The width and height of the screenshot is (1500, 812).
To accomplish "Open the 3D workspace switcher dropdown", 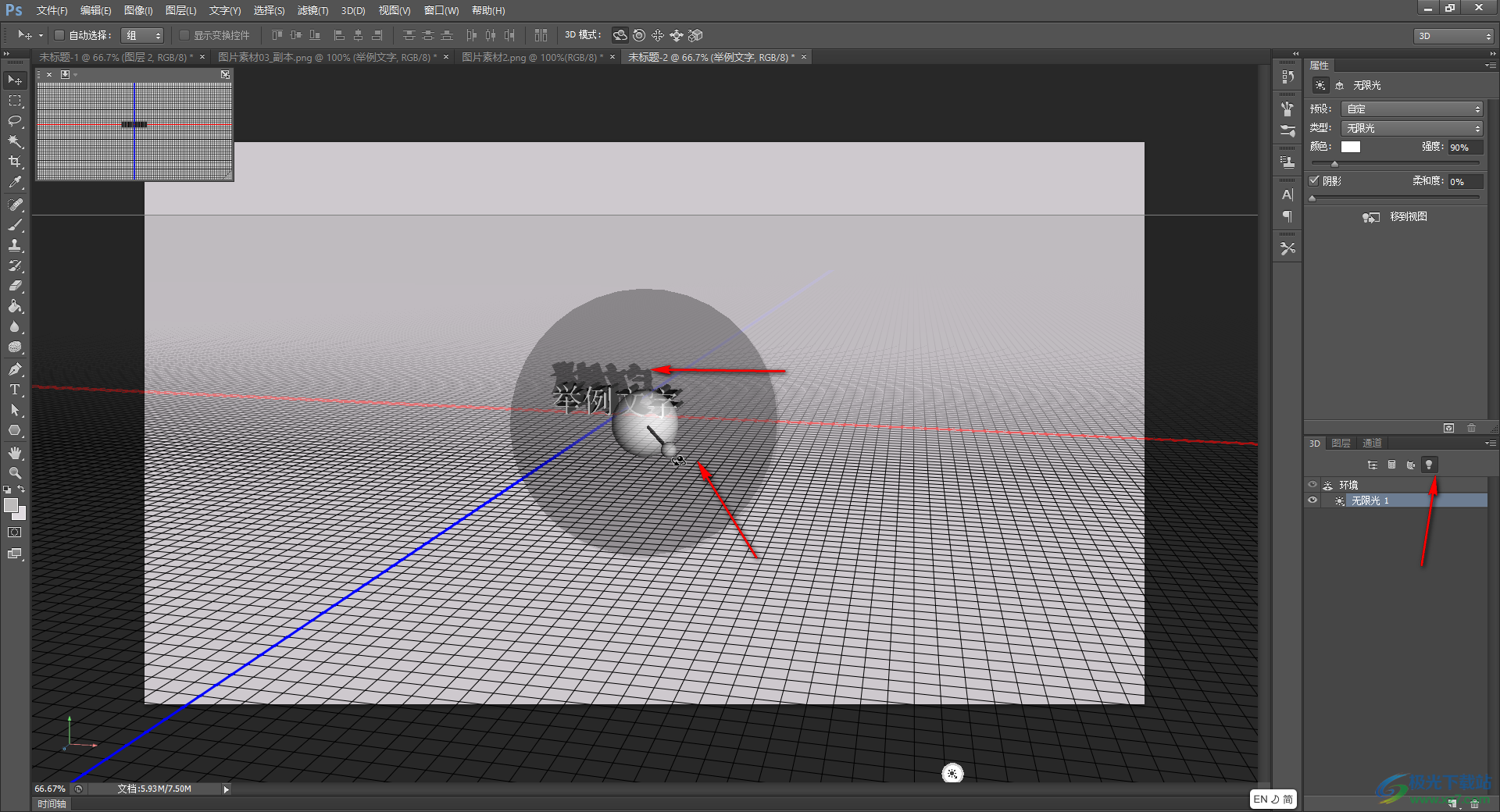I will [x=1453, y=36].
